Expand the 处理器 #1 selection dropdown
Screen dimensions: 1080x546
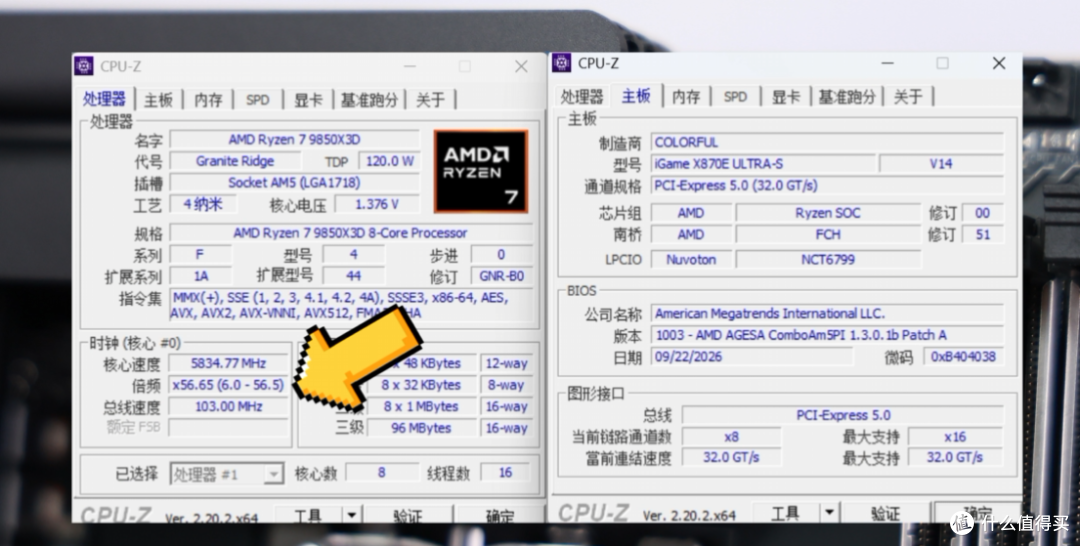pyautogui.click(x=274, y=474)
